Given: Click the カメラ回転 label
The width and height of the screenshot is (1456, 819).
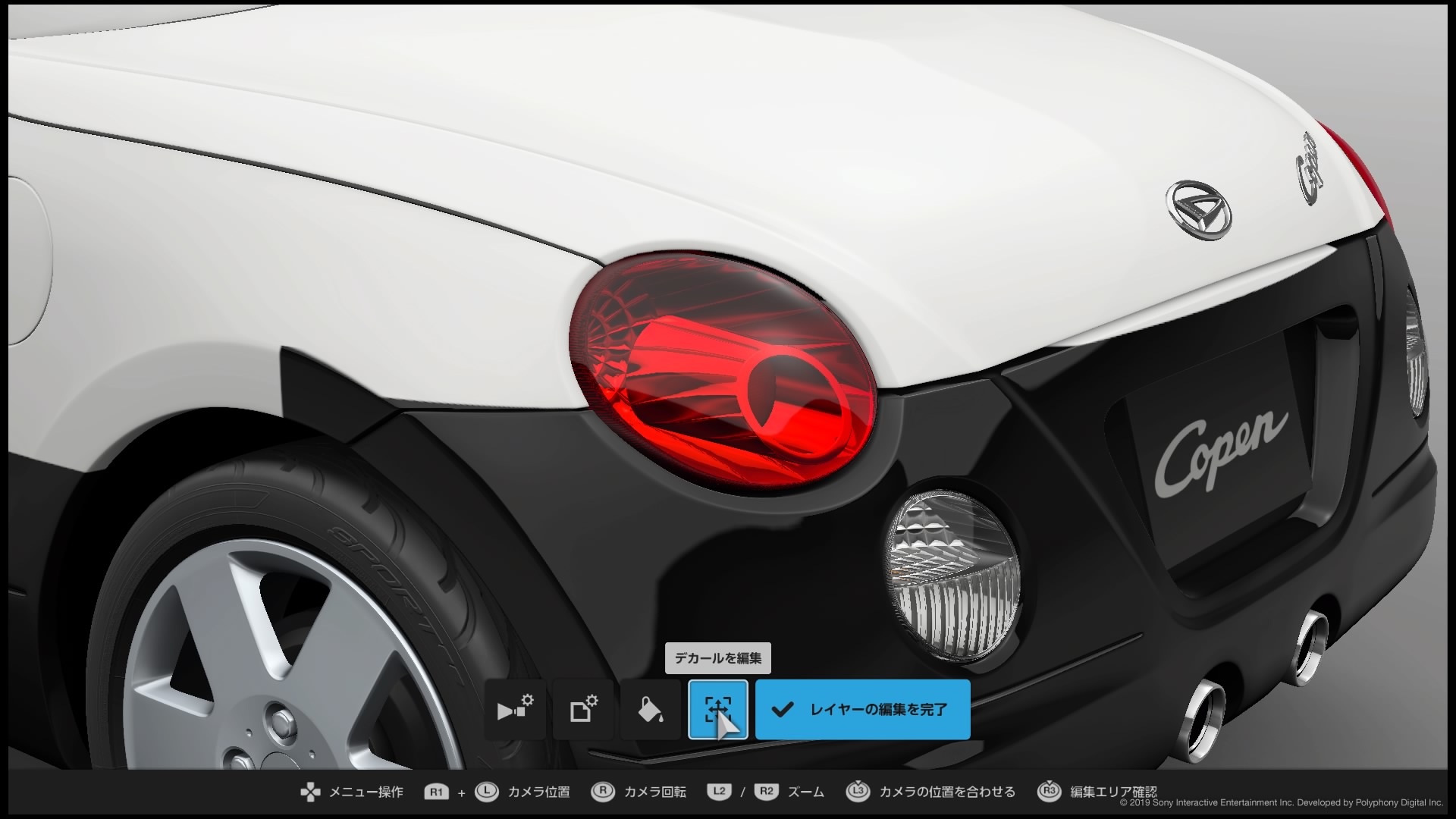Looking at the screenshot, I should 654,792.
